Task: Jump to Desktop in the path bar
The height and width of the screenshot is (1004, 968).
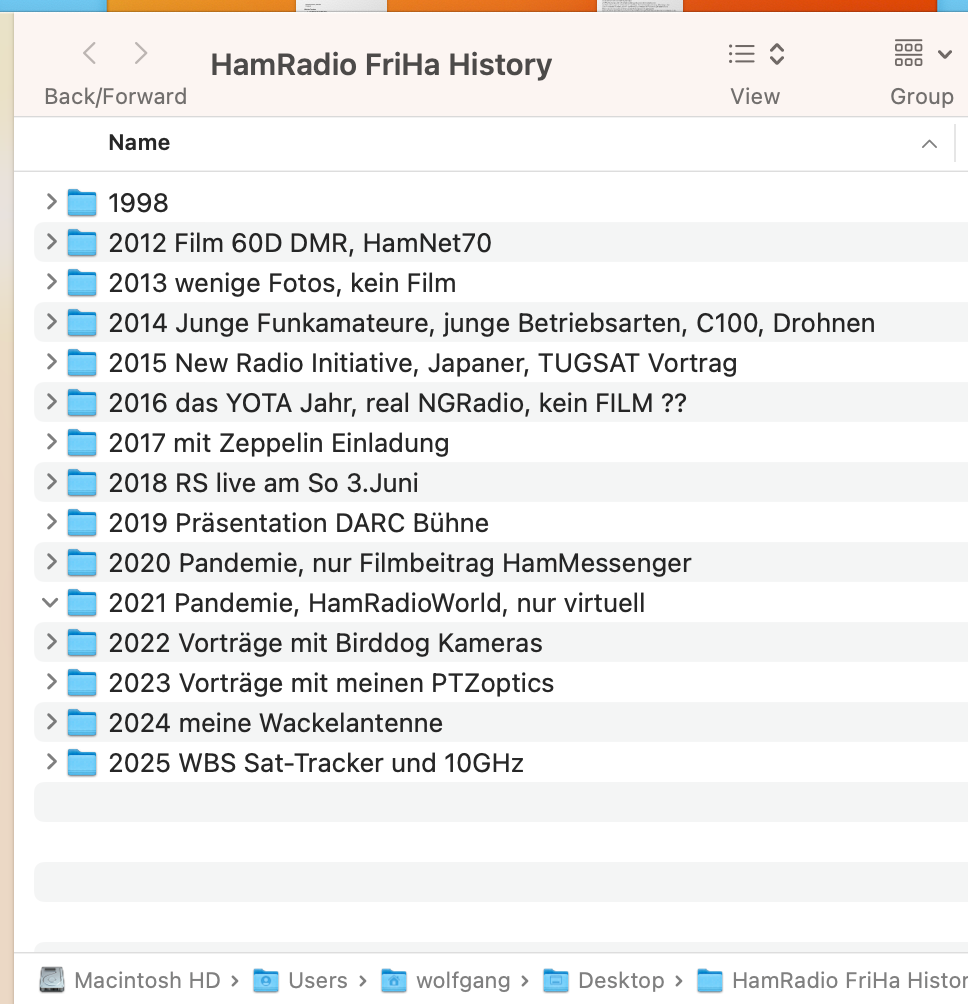Action: point(620,980)
